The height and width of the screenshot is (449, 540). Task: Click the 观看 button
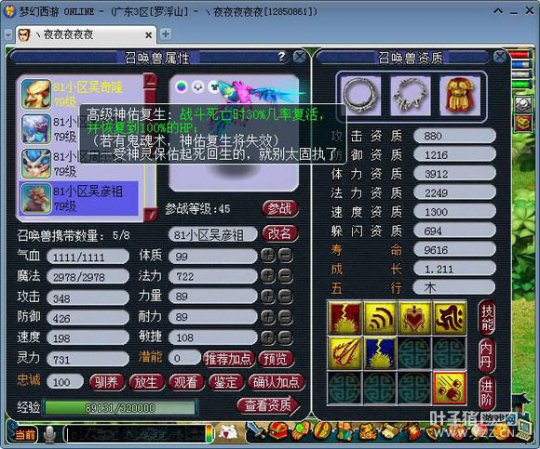click(x=186, y=382)
